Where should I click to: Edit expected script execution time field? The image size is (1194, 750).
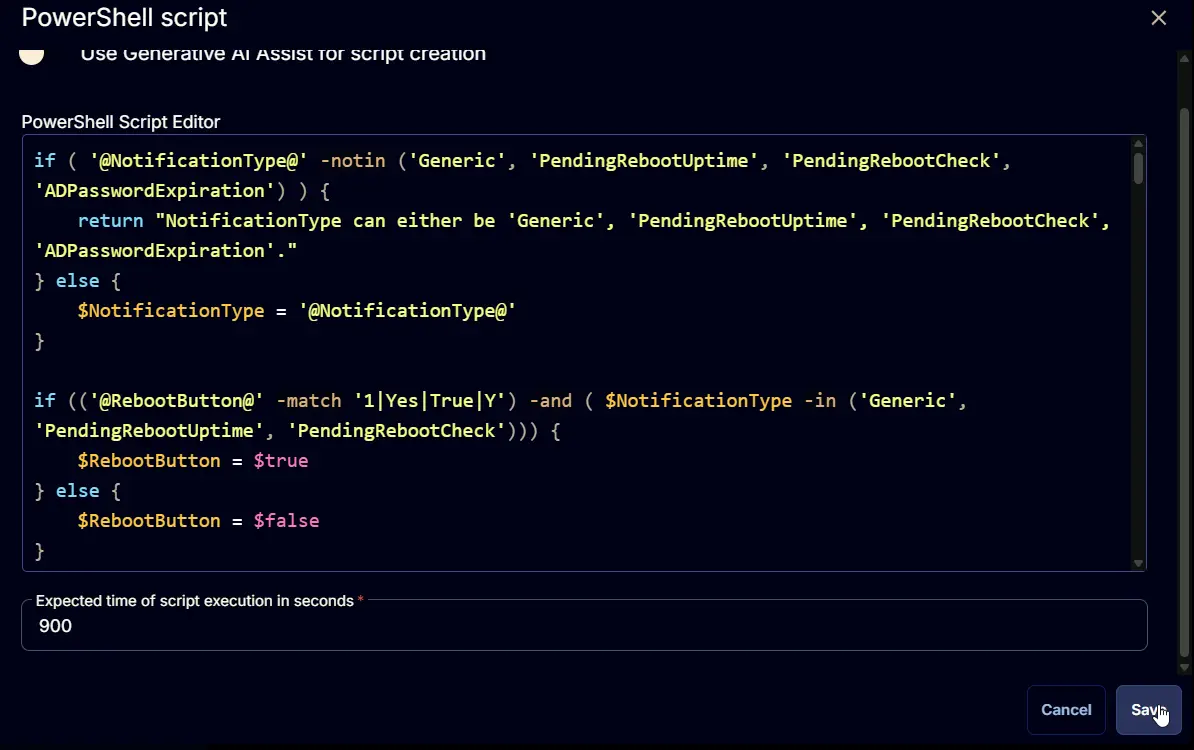click(x=584, y=626)
